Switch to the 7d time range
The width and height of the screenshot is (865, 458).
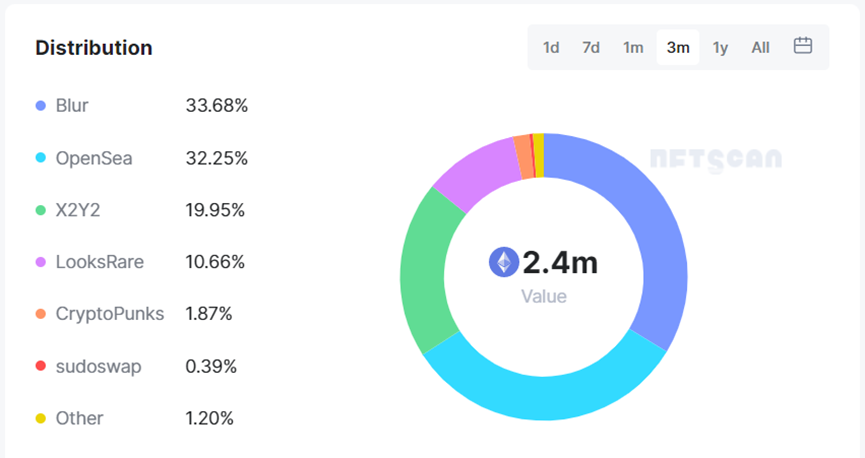pos(591,47)
